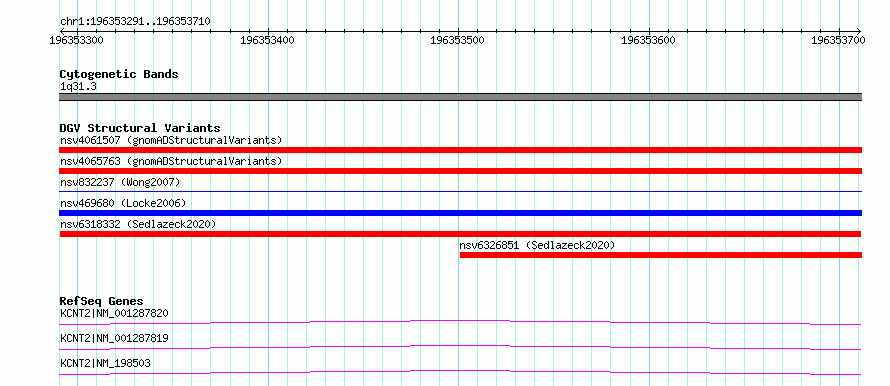Screen dimensions: 890x386
Task: Click ruler tick label 196353400
Action: [268, 40]
